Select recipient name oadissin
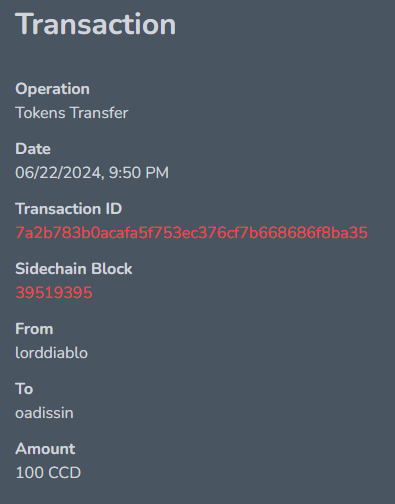The height and width of the screenshot is (504, 395). (x=44, y=413)
